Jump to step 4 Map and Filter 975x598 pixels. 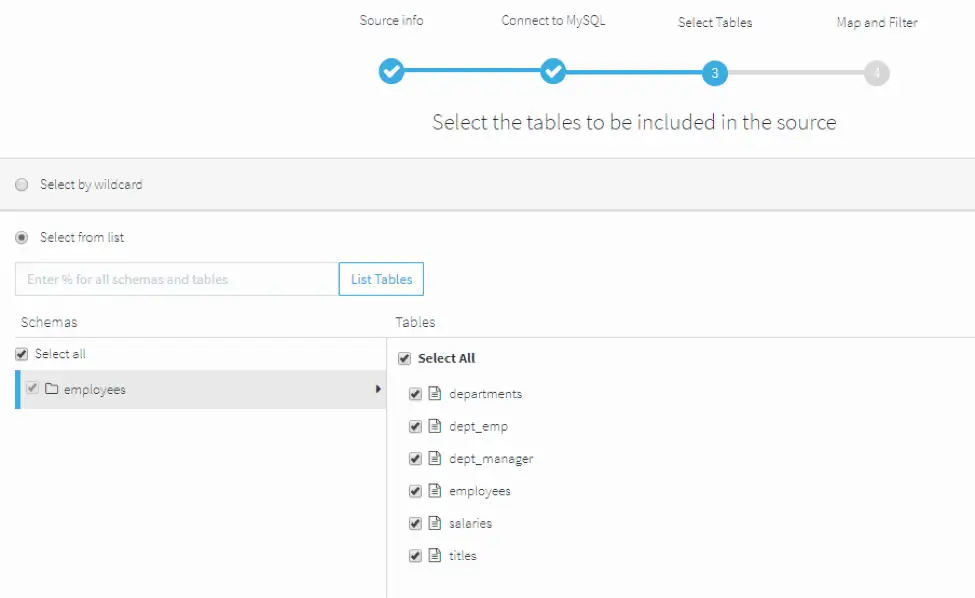tap(876, 73)
